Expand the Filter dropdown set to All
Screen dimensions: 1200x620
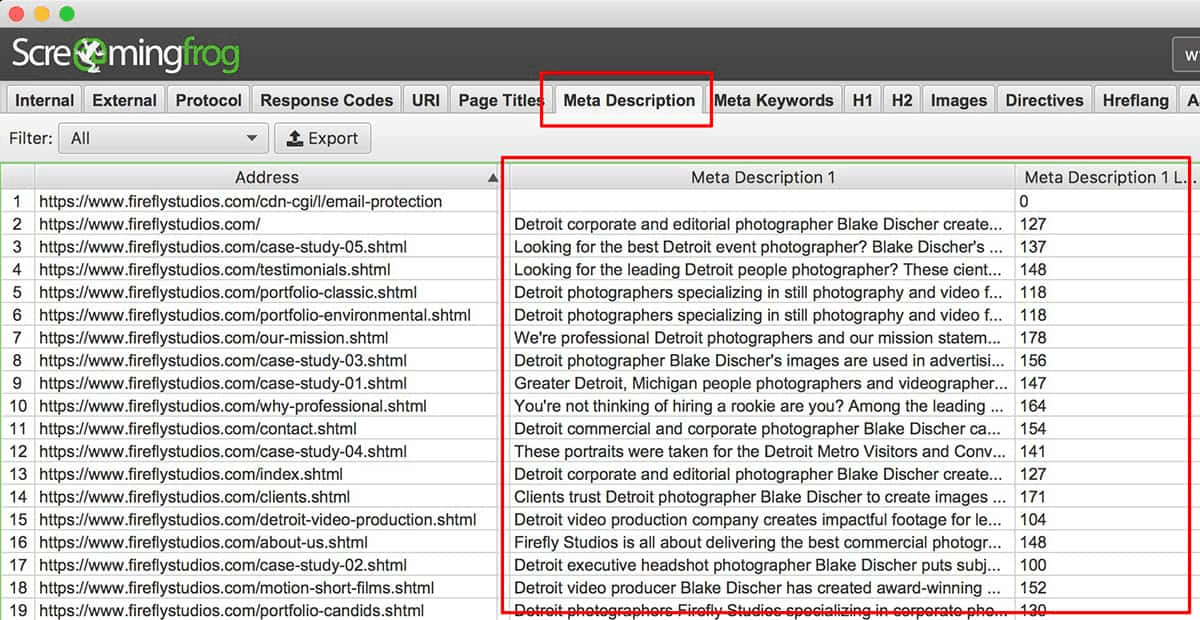(x=164, y=138)
